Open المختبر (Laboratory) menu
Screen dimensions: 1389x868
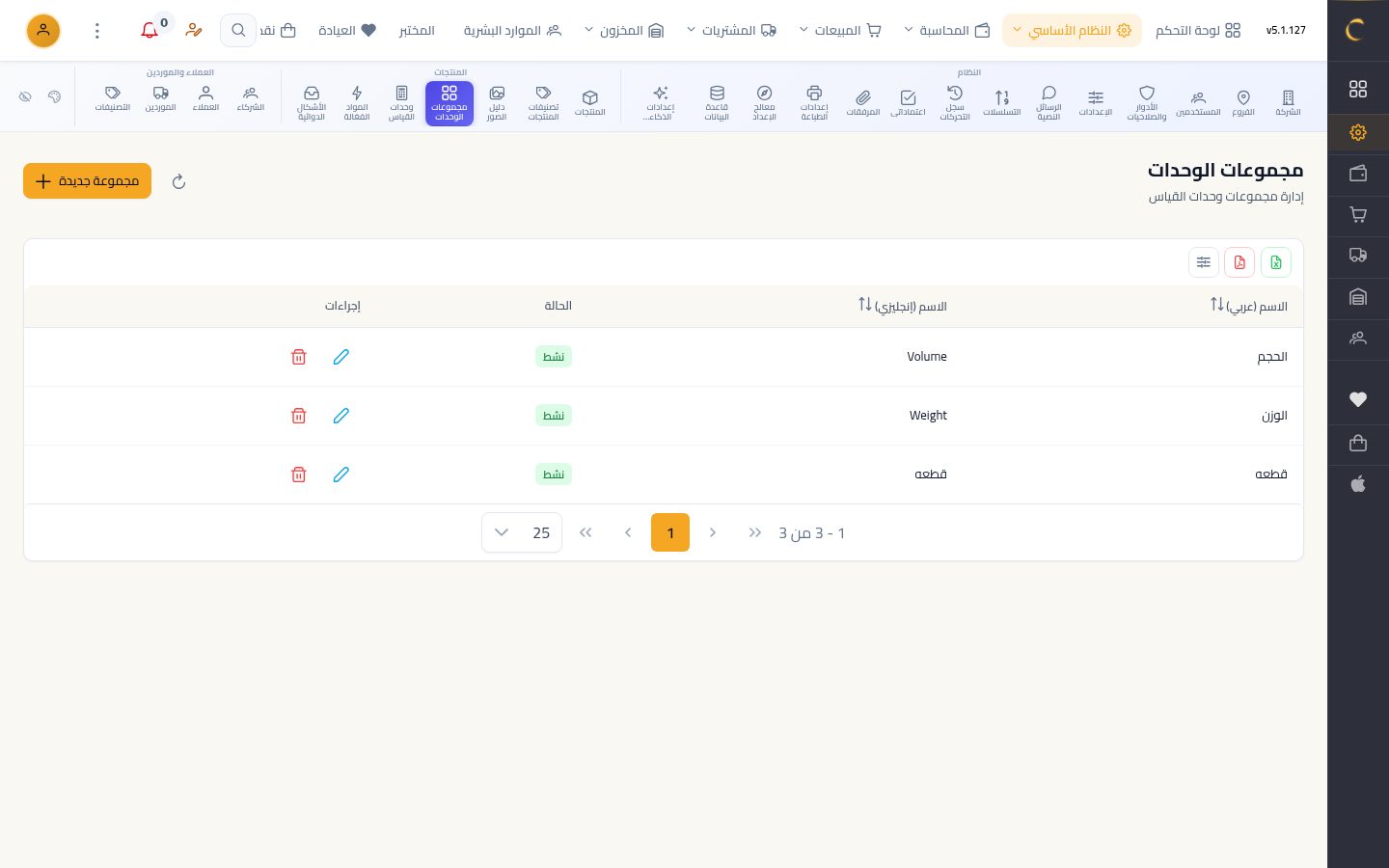(x=417, y=30)
